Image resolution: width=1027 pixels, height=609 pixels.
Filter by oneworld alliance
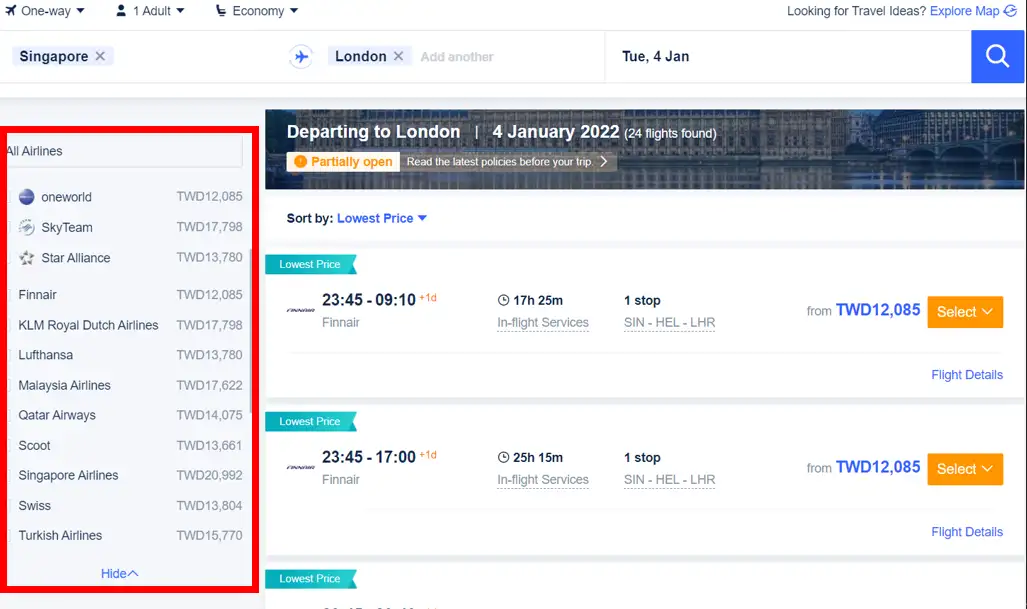tap(66, 196)
